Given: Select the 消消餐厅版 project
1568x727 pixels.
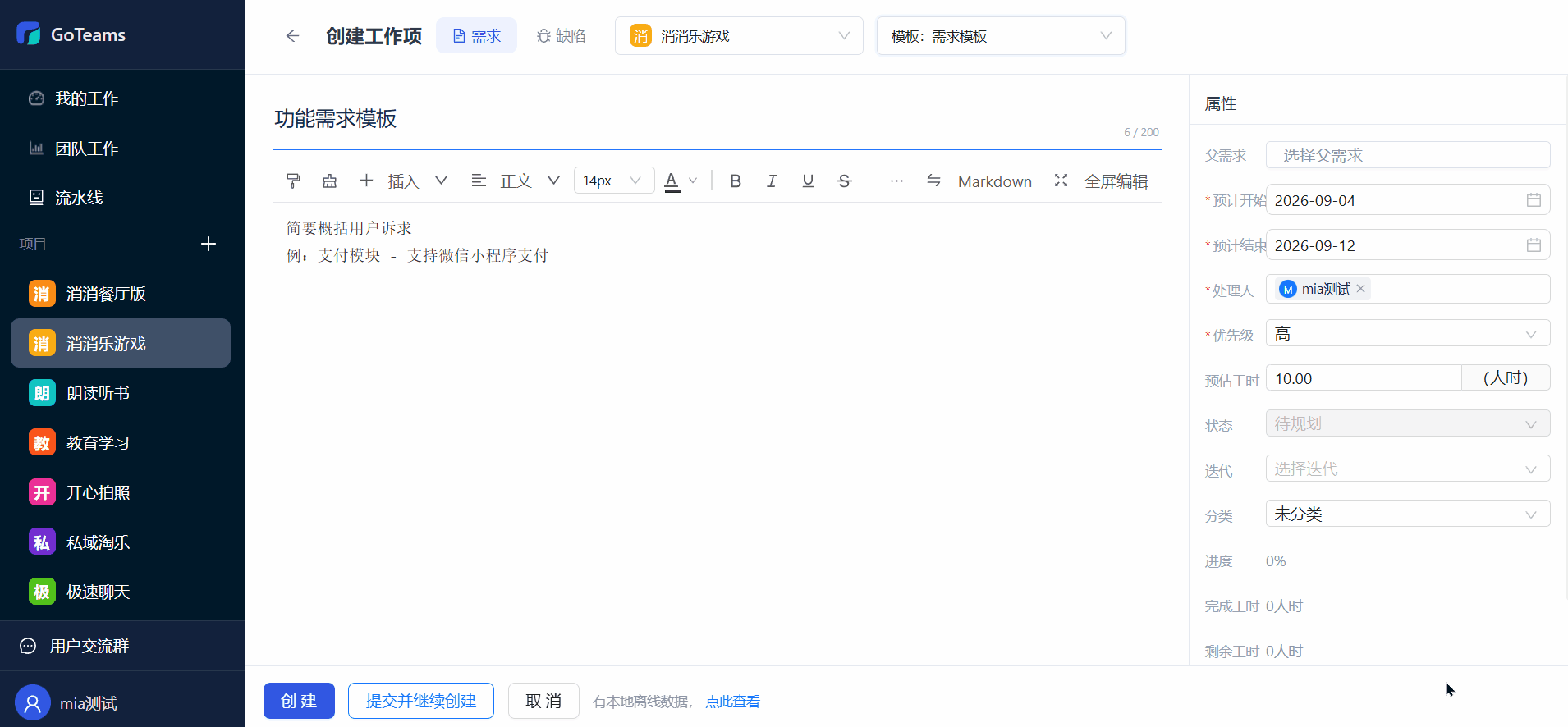Looking at the screenshot, I should pyautogui.click(x=121, y=294).
